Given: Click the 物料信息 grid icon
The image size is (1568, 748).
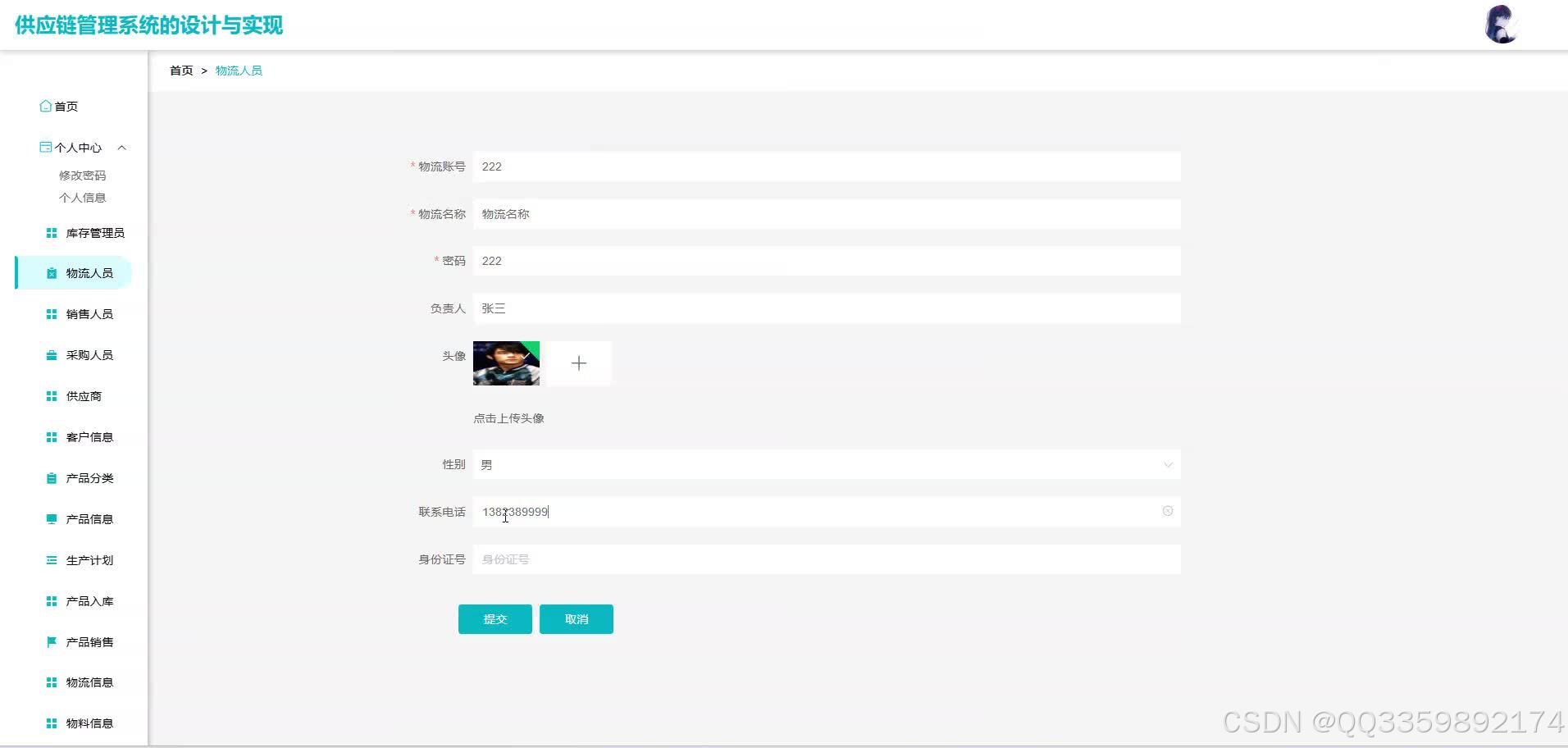Looking at the screenshot, I should (52, 723).
